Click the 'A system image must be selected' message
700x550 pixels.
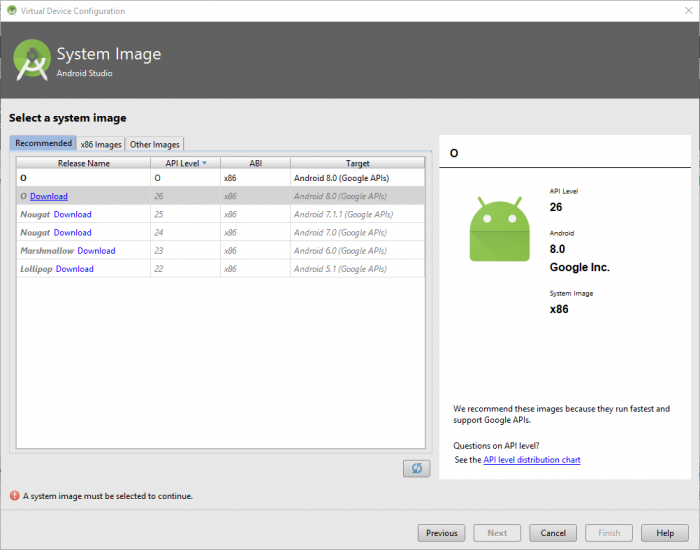108,496
